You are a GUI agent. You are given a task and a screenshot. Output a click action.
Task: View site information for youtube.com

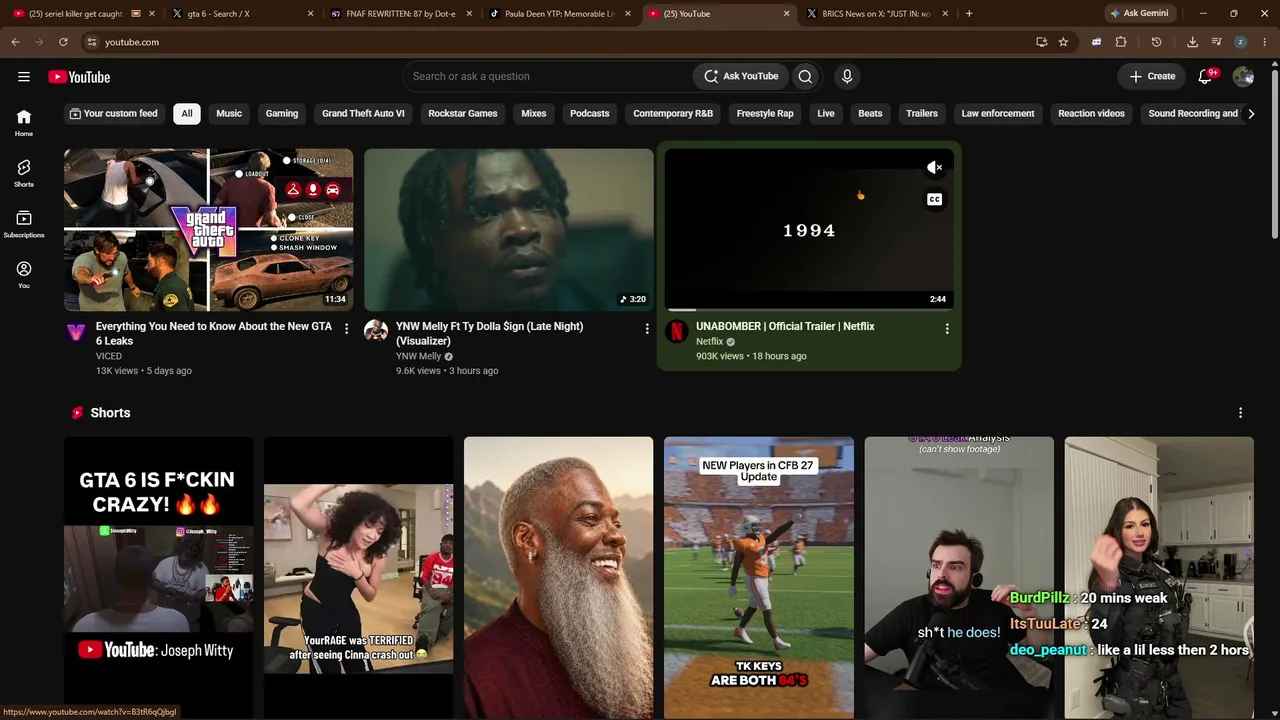point(91,42)
